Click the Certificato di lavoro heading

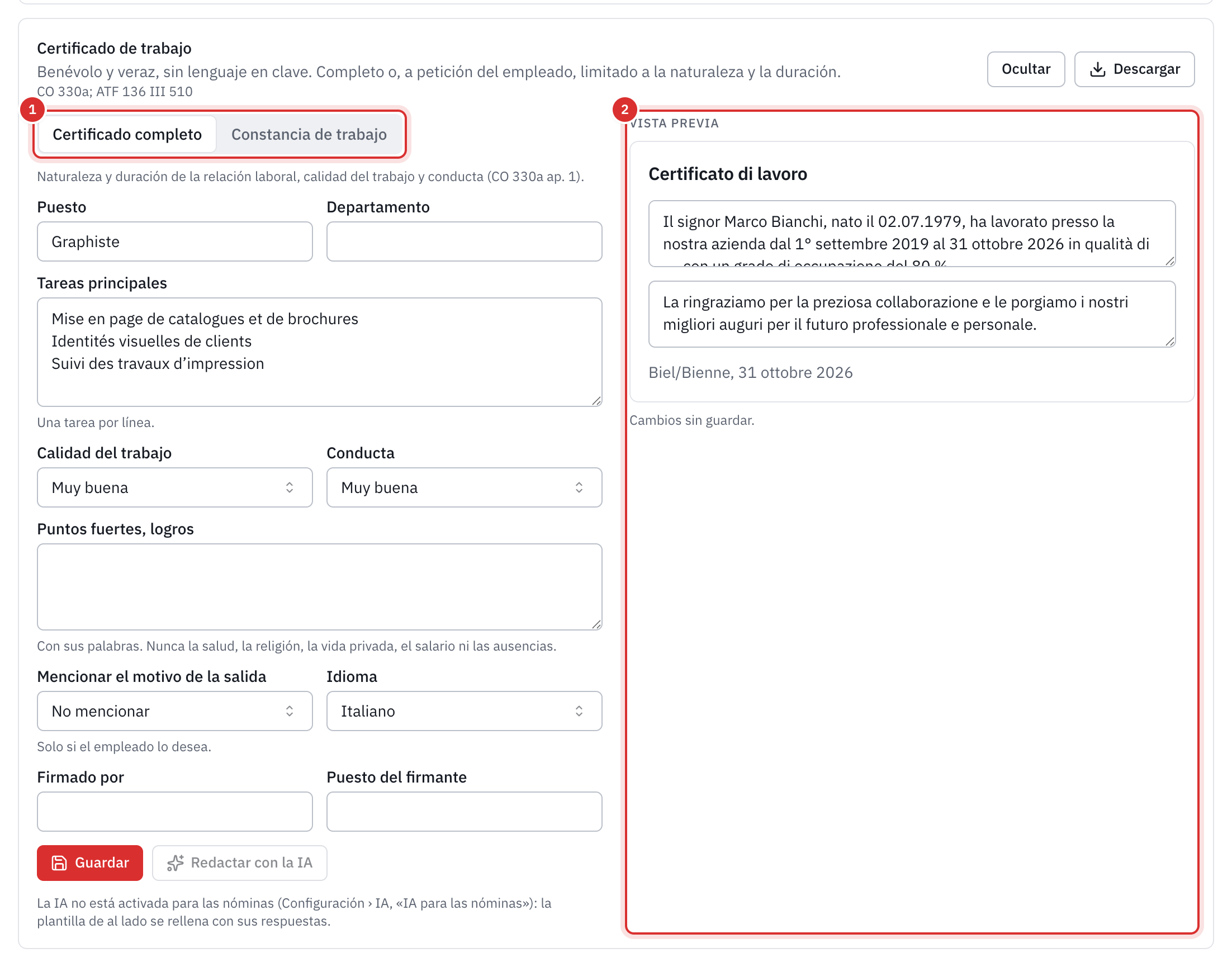728,174
